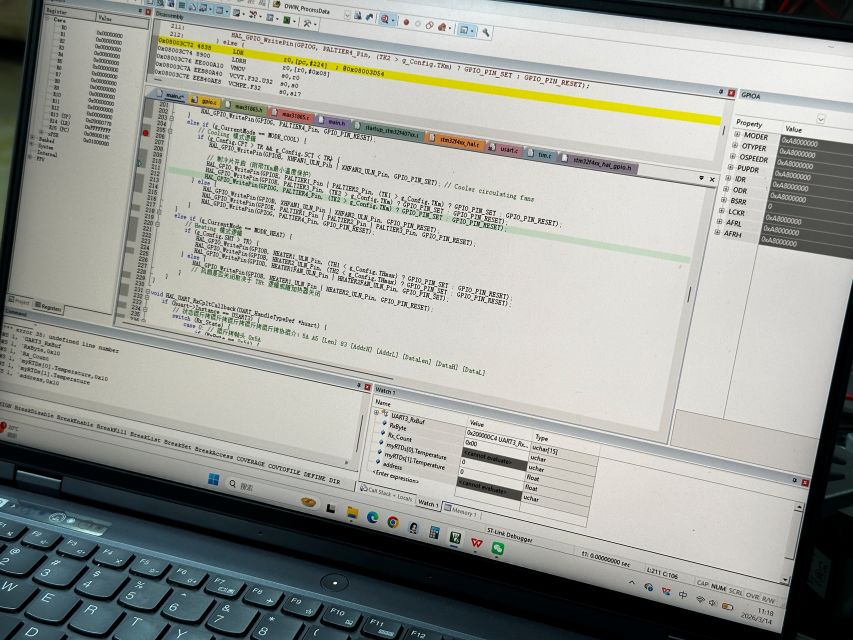This screenshot has width=853, height=640.
Task: Switch to Registers tab in left panel
Action: tap(50, 309)
